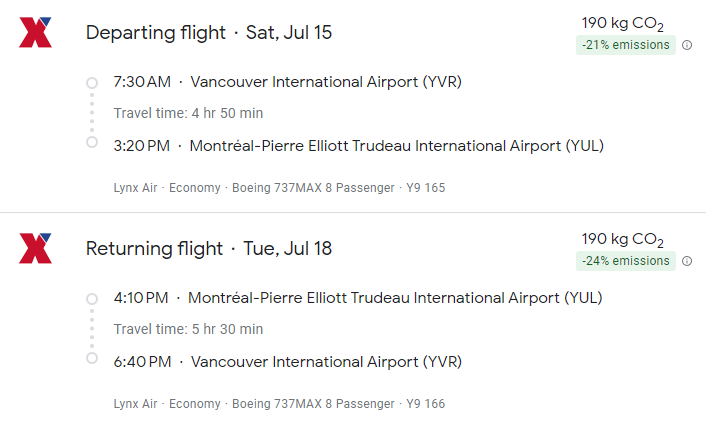Click the -21% emissions badge
The width and height of the screenshot is (706, 424).
(x=626, y=45)
